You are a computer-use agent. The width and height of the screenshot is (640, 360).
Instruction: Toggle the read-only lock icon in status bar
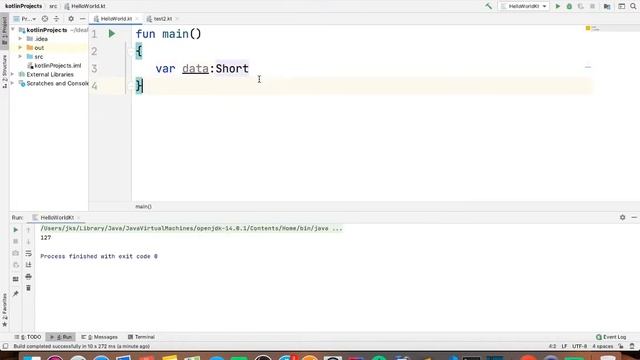(x=621, y=346)
